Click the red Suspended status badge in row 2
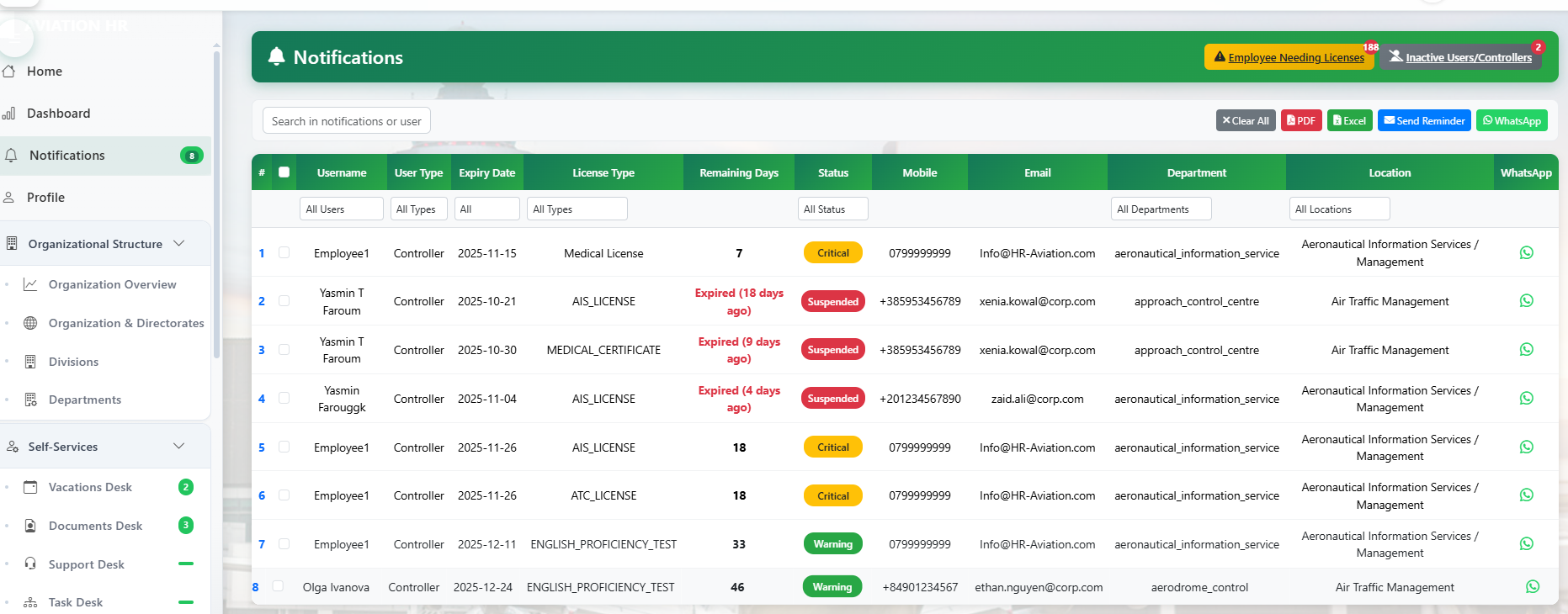1568x614 pixels. click(x=832, y=302)
